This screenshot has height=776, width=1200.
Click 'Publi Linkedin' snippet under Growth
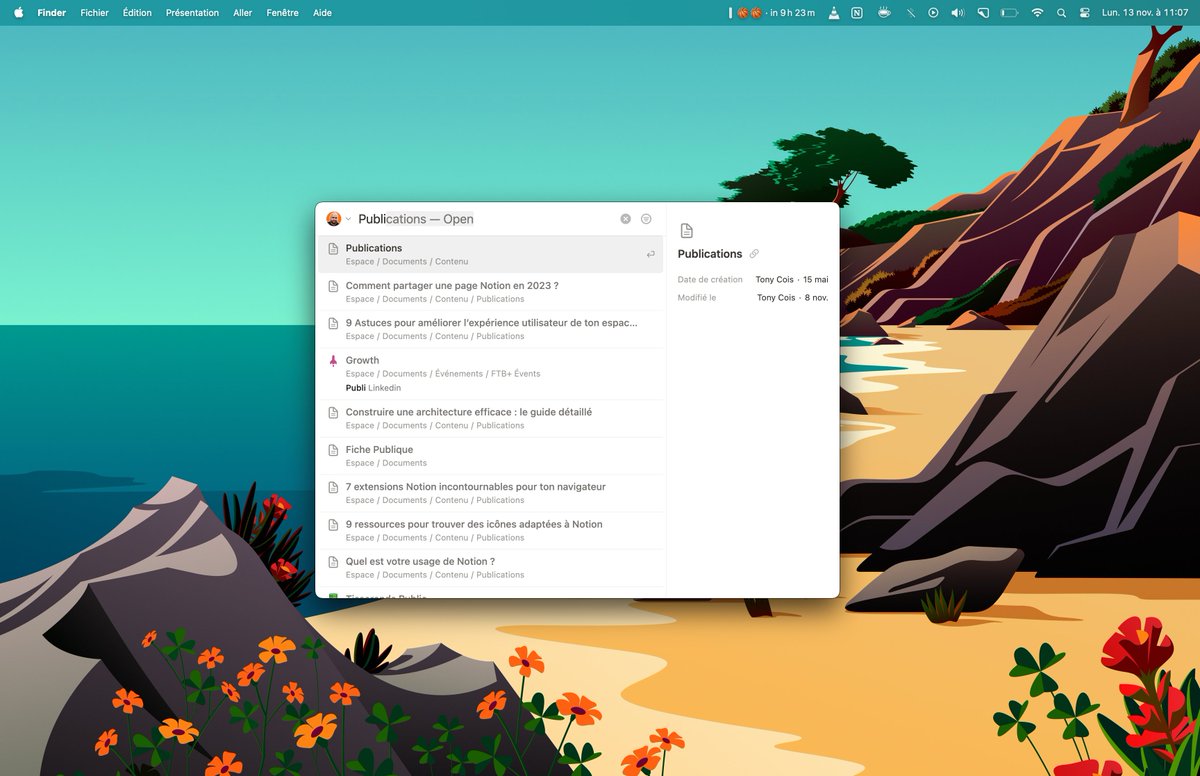pos(373,387)
